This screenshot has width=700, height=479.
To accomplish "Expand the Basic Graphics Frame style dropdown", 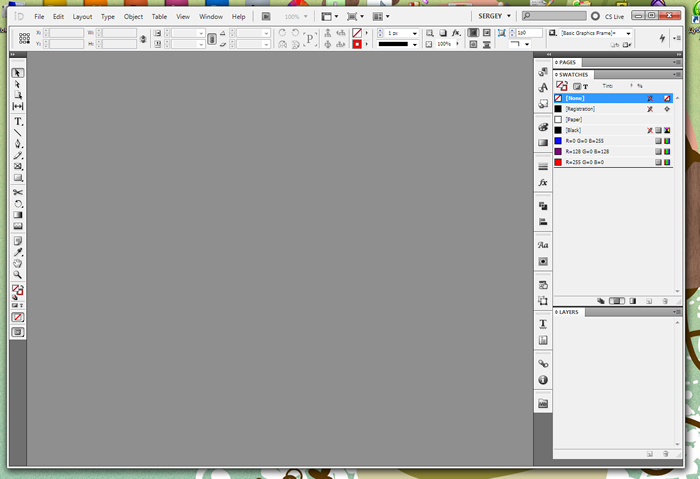I will click(x=628, y=33).
